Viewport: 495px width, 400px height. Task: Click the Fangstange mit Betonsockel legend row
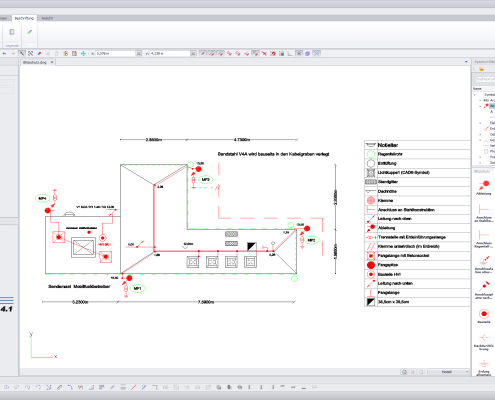pos(417,256)
